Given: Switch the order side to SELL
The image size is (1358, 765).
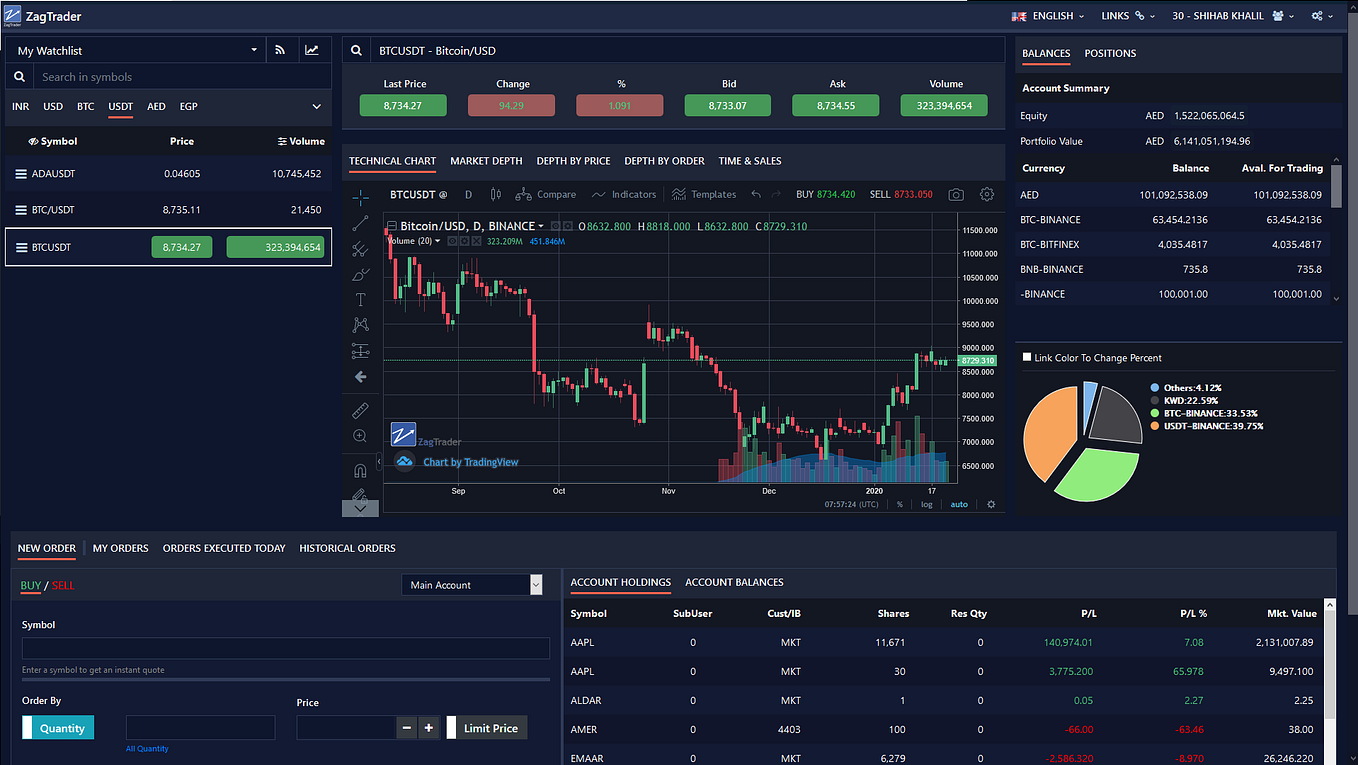Looking at the screenshot, I should (x=63, y=585).
